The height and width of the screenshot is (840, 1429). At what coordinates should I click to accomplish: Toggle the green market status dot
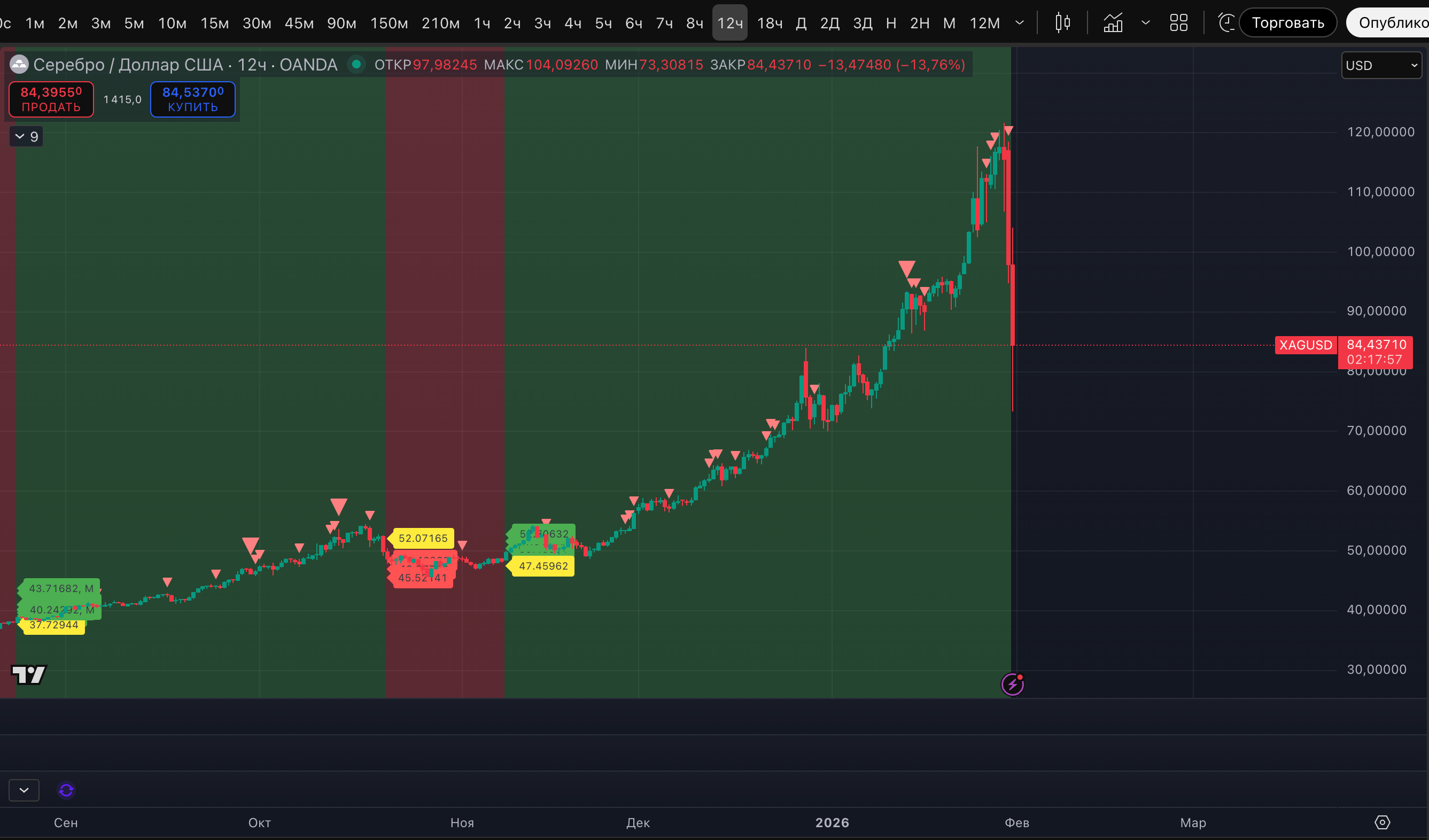pos(356,64)
